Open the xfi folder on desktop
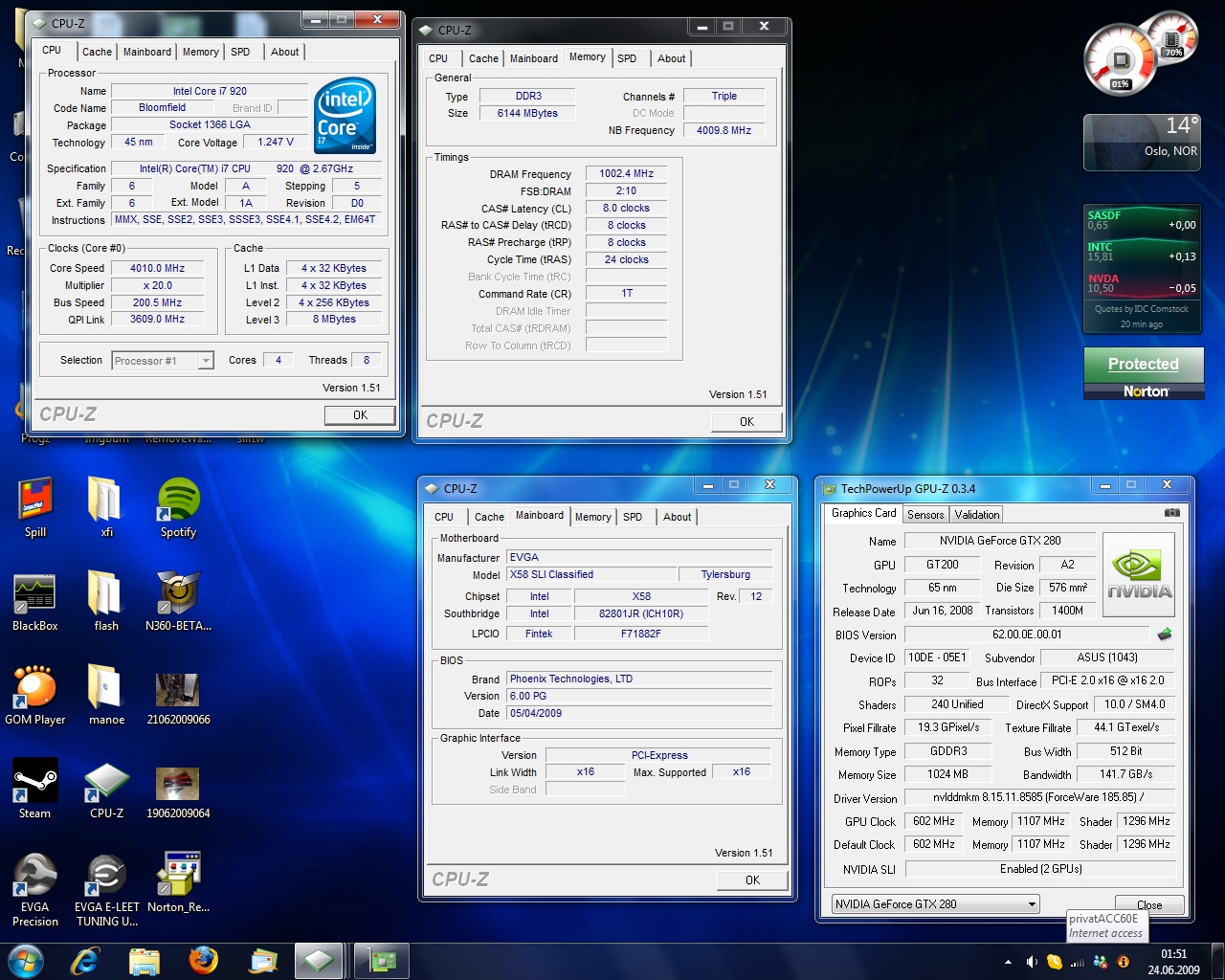This screenshot has width=1225, height=980. coord(106,507)
